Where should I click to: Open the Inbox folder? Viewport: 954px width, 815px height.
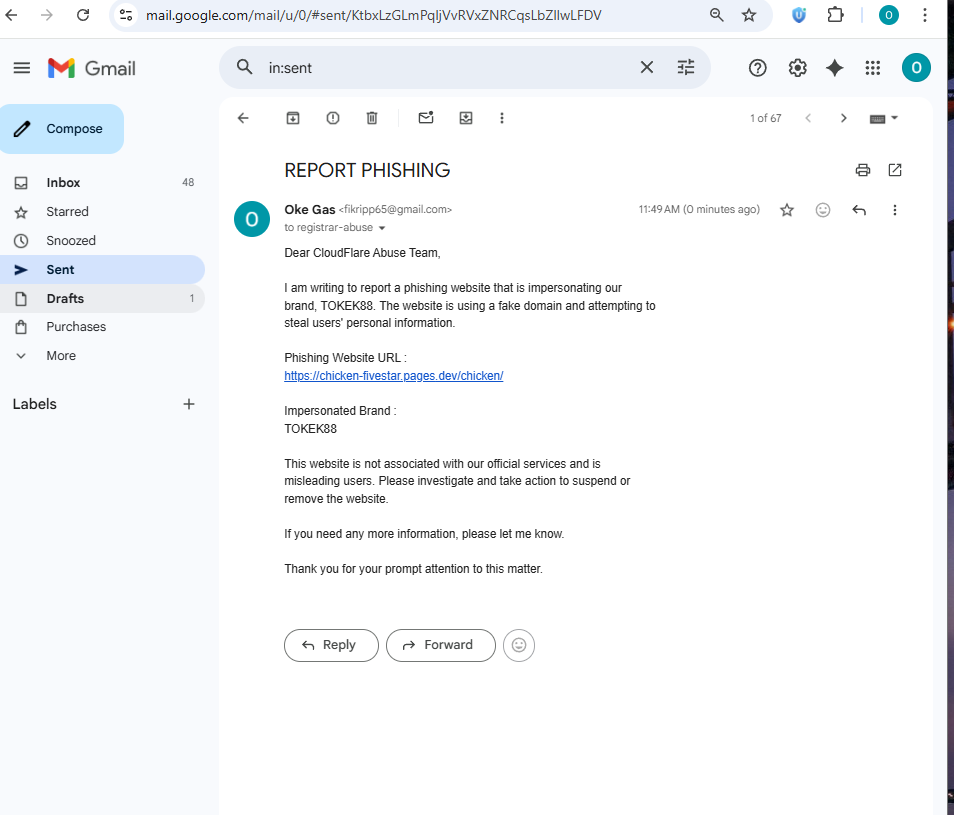pos(102,182)
